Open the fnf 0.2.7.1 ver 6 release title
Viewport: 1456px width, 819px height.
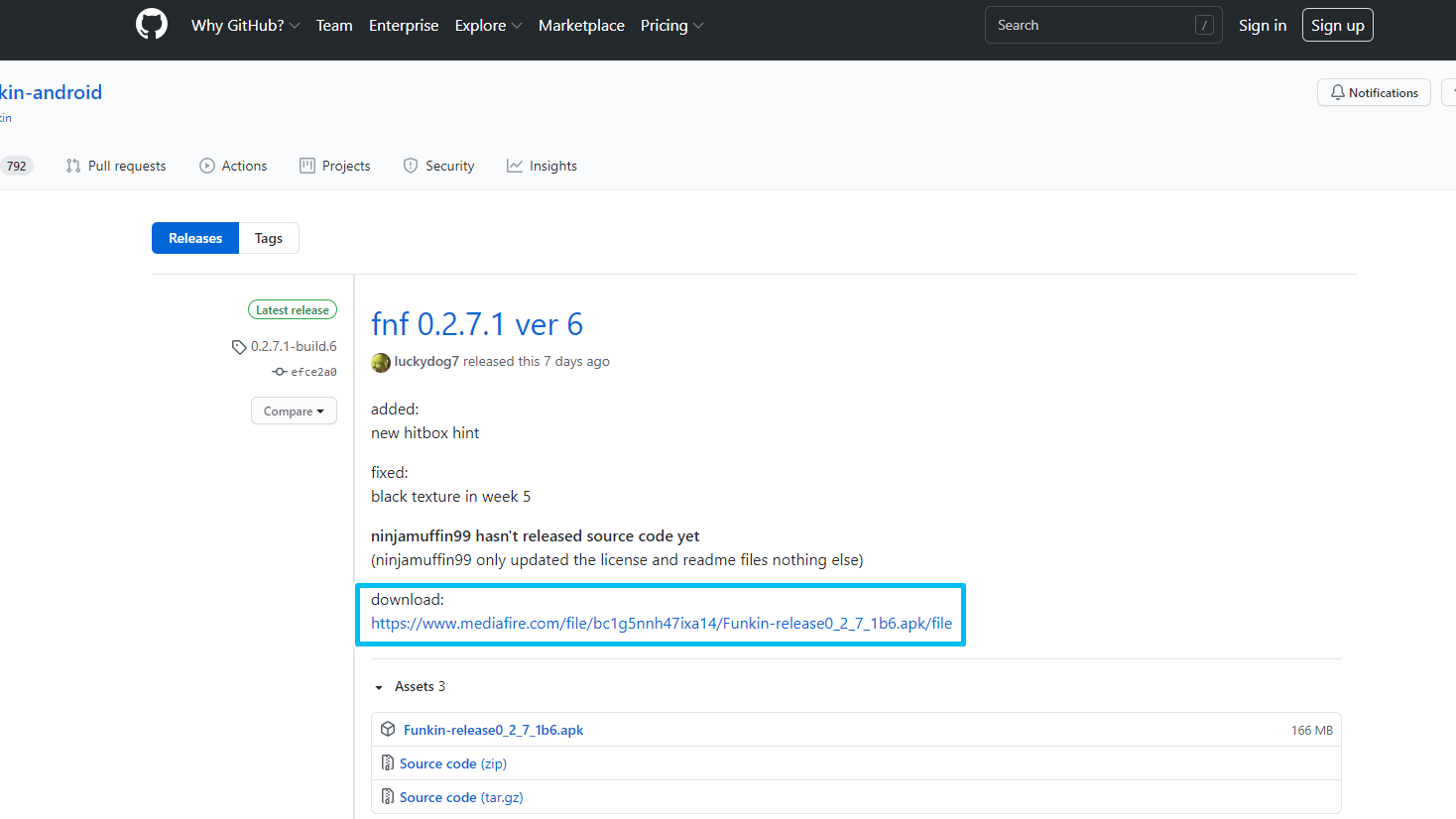tap(477, 324)
